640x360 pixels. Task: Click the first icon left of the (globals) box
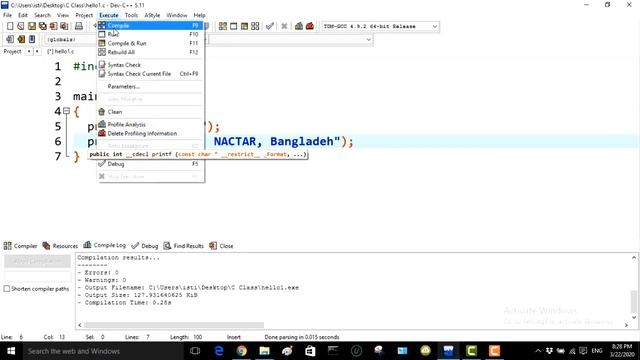[x=10, y=39]
